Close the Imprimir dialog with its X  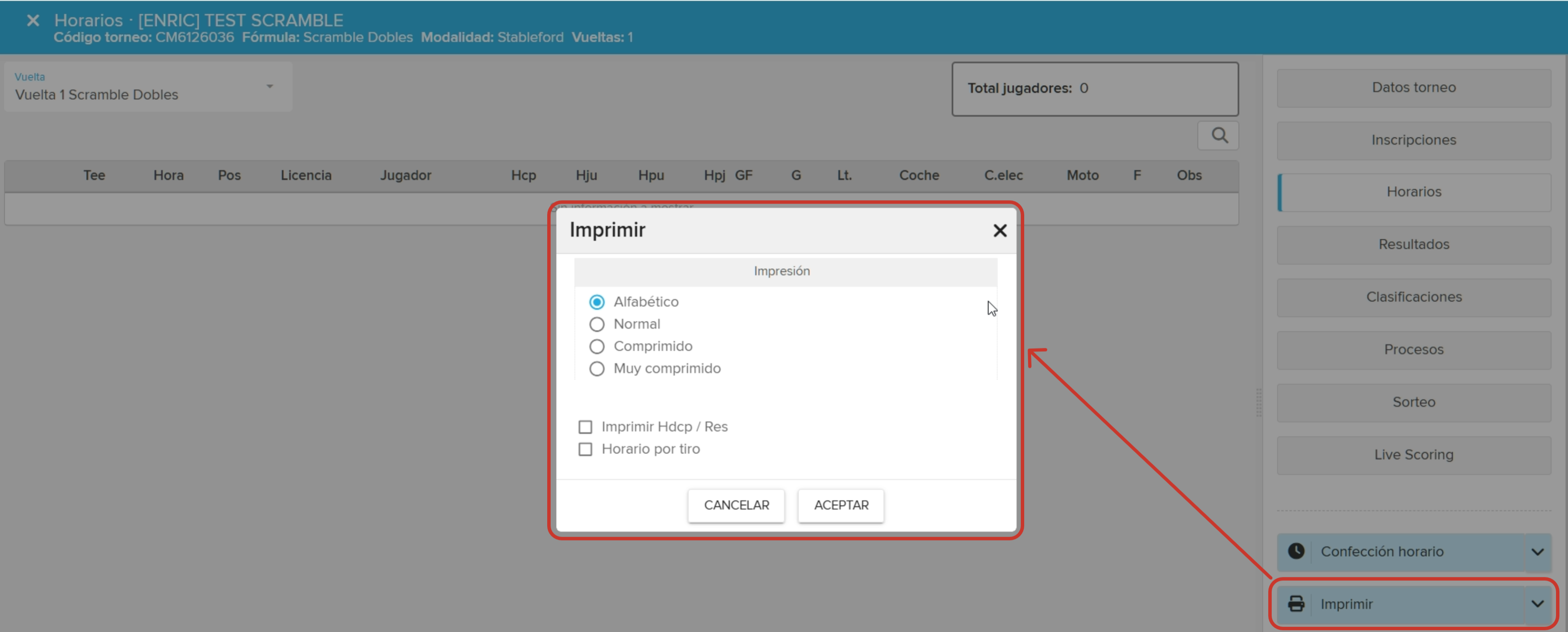tap(999, 231)
